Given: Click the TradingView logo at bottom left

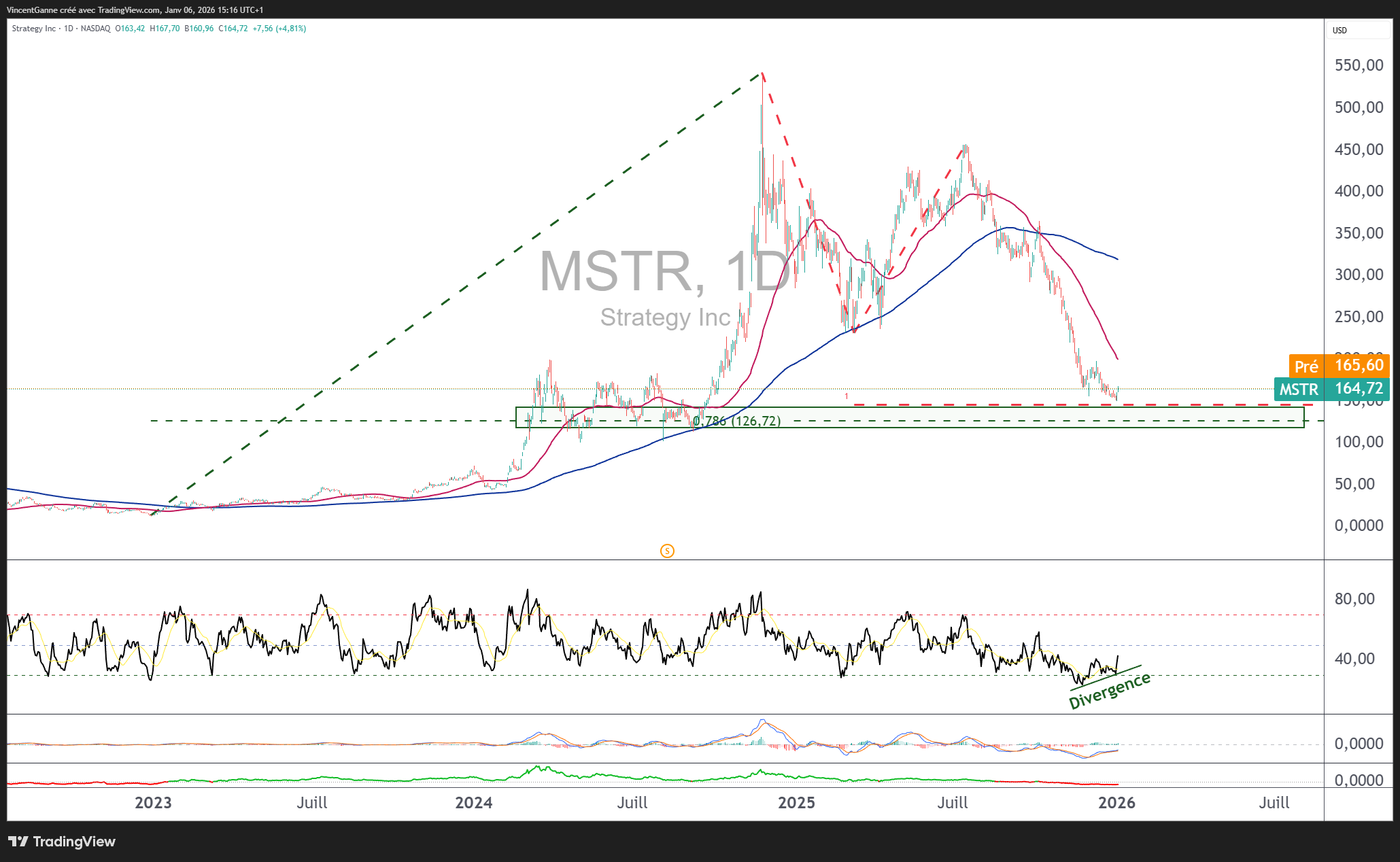Looking at the screenshot, I should [62, 842].
